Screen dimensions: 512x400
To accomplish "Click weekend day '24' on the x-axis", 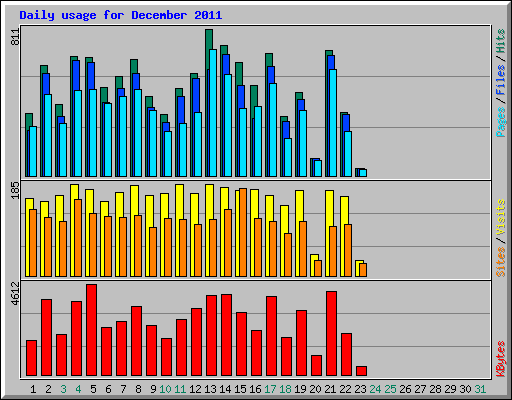I will (x=375, y=389).
